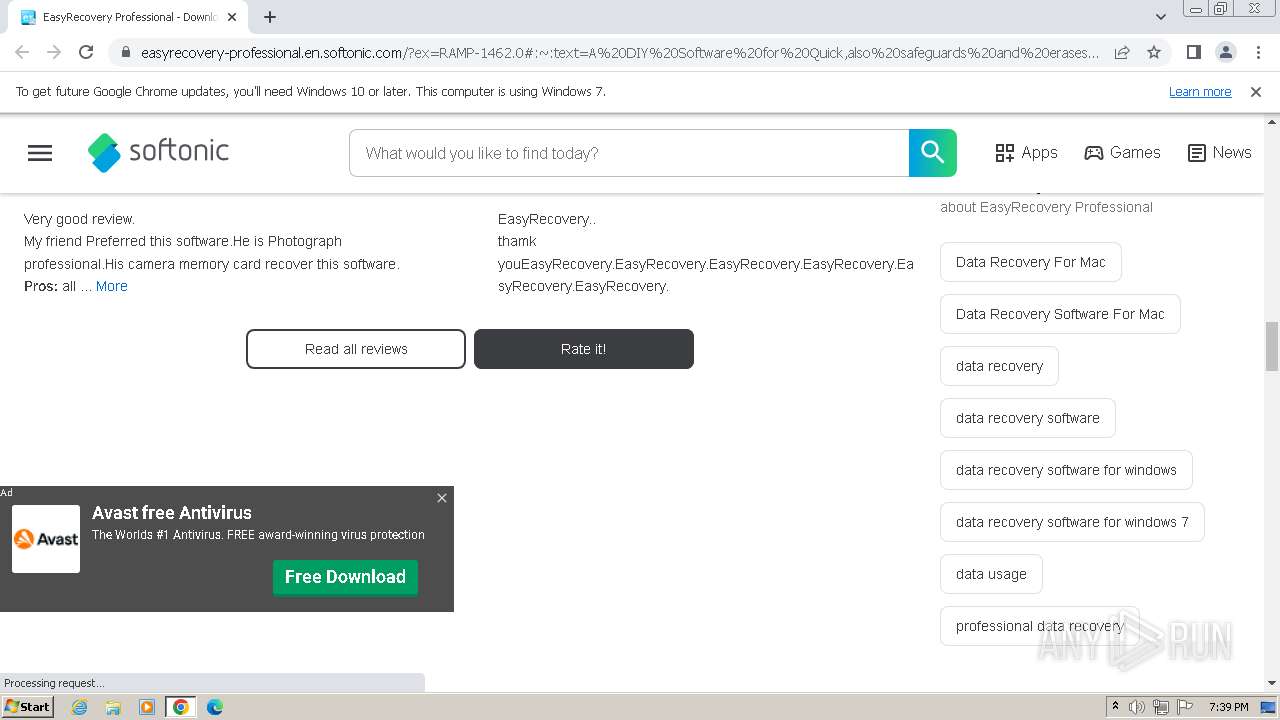Go forward in browser history
The image size is (1280, 720).
coord(54,52)
